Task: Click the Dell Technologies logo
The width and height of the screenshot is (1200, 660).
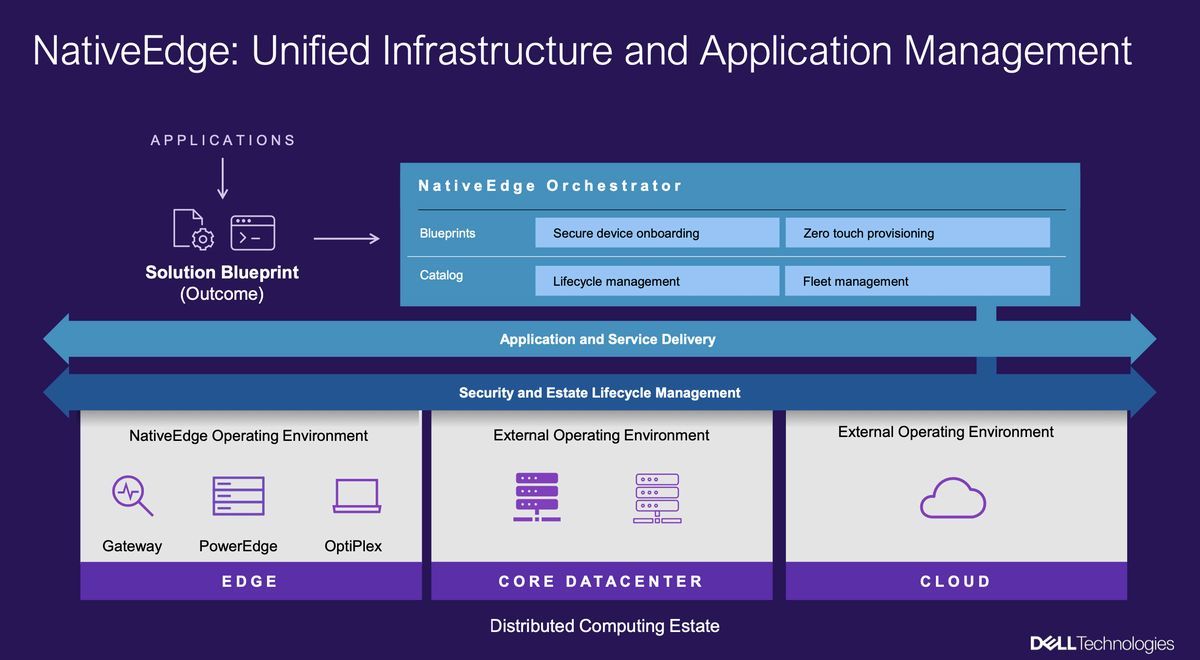Action: [x=1102, y=643]
